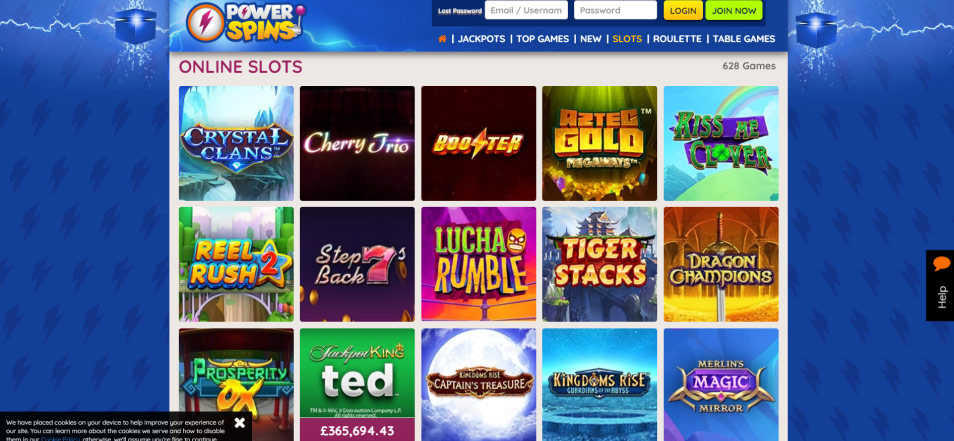Image resolution: width=954 pixels, height=441 pixels.
Task: Open the Help chat bubble
Action: [940, 285]
